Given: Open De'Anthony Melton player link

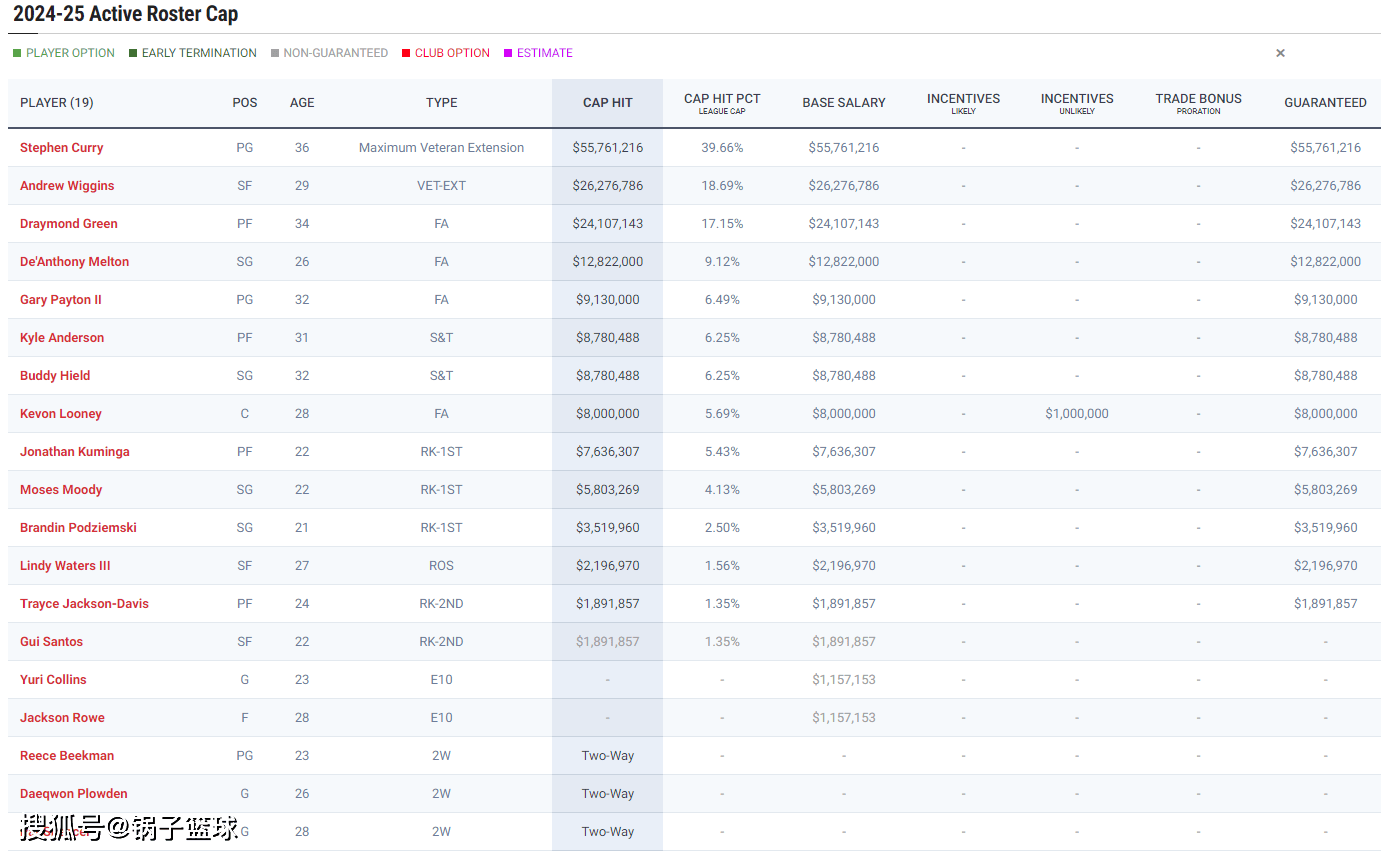Looking at the screenshot, I should coord(74,261).
